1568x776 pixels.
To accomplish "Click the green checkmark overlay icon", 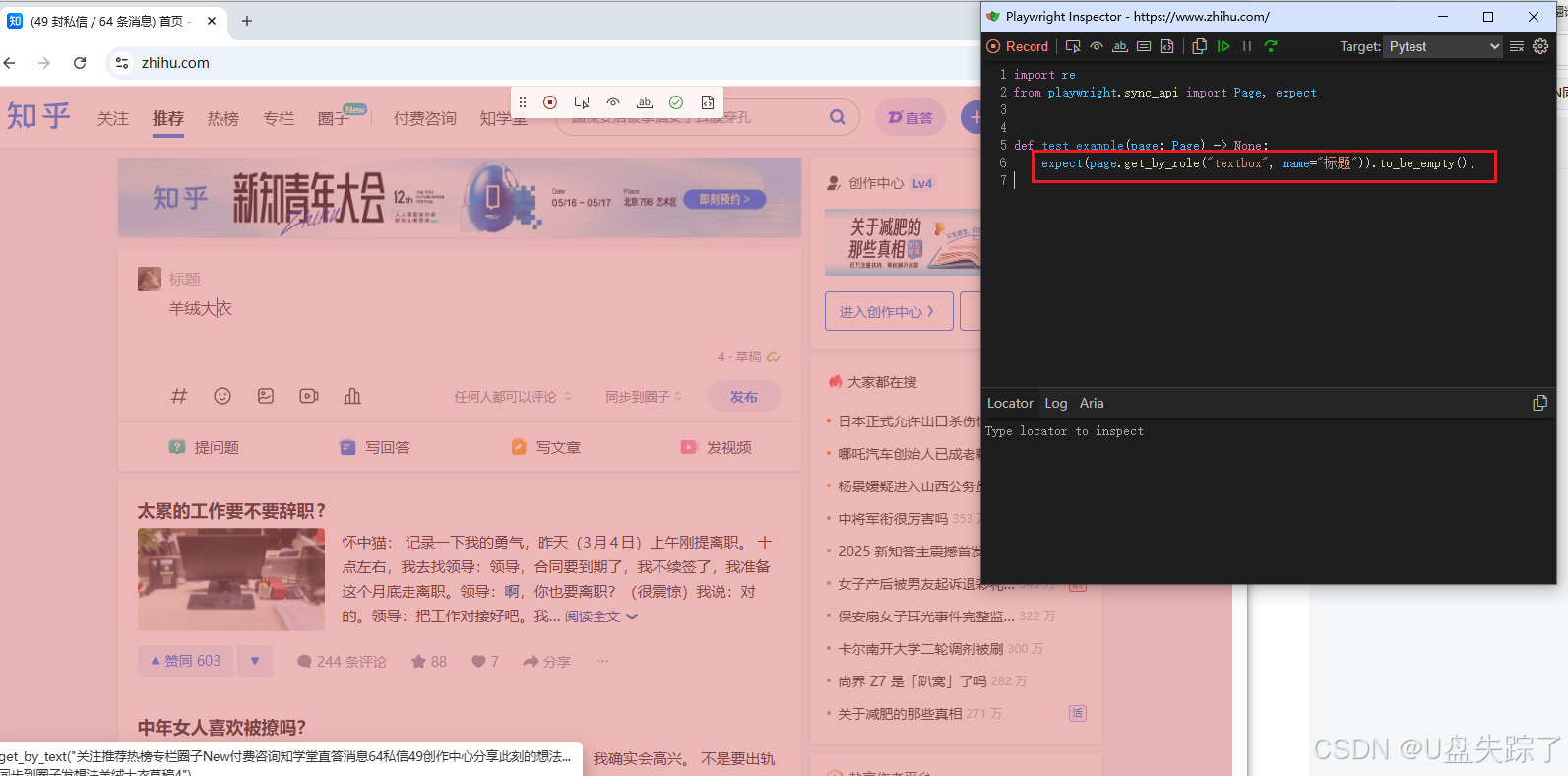I will tap(676, 102).
